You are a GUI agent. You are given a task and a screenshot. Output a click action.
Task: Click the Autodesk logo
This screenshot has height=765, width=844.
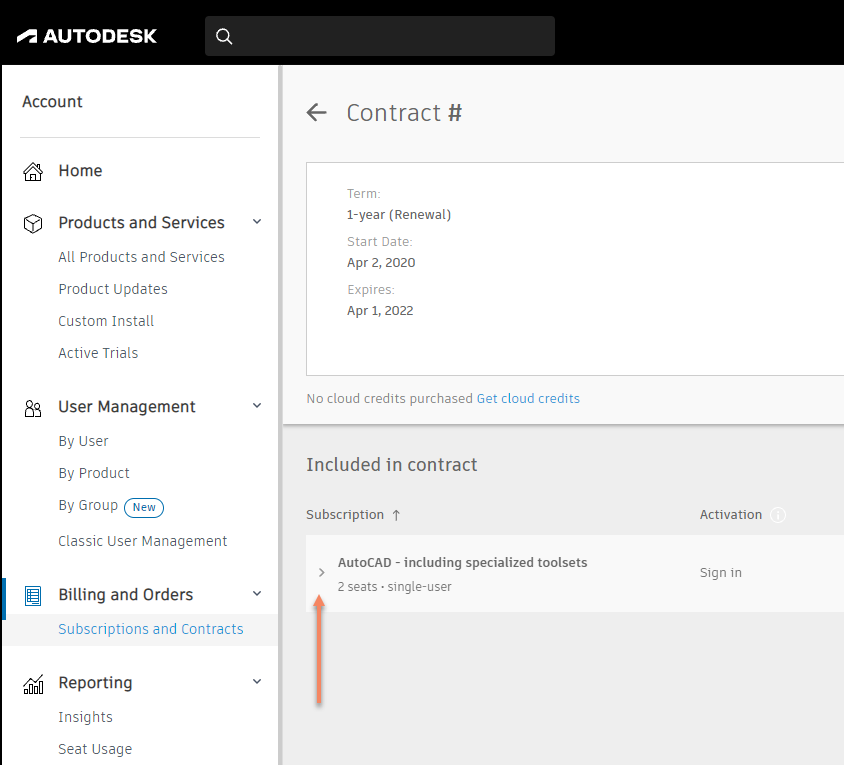coord(87,36)
